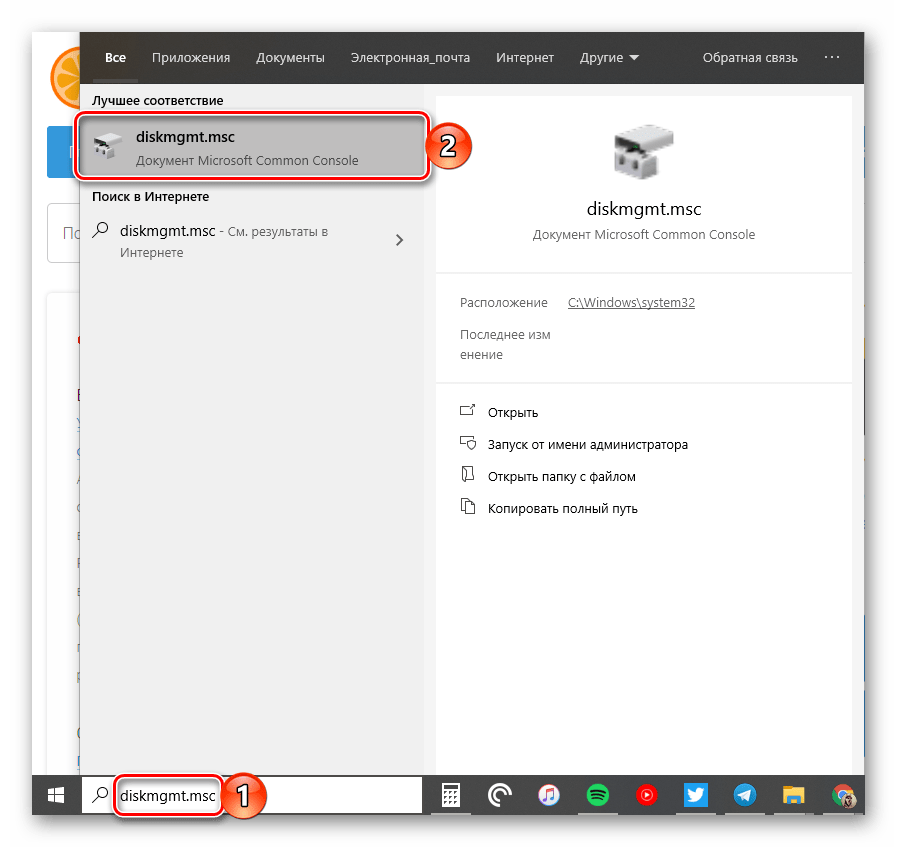Screen dimensions: 897x847
Task: Expand web results arrow for diskmgmt.msc
Action: (399, 240)
